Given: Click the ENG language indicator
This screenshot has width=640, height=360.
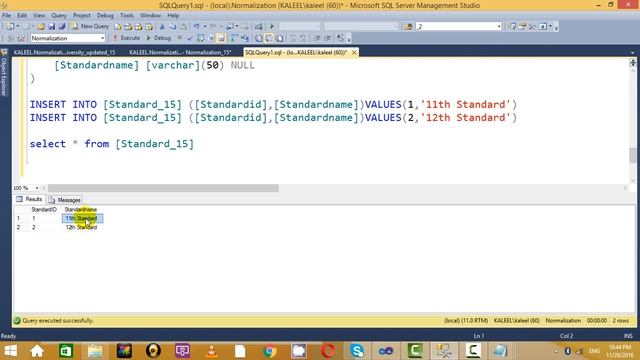Looking at the screenshot, I should [594, 351].
